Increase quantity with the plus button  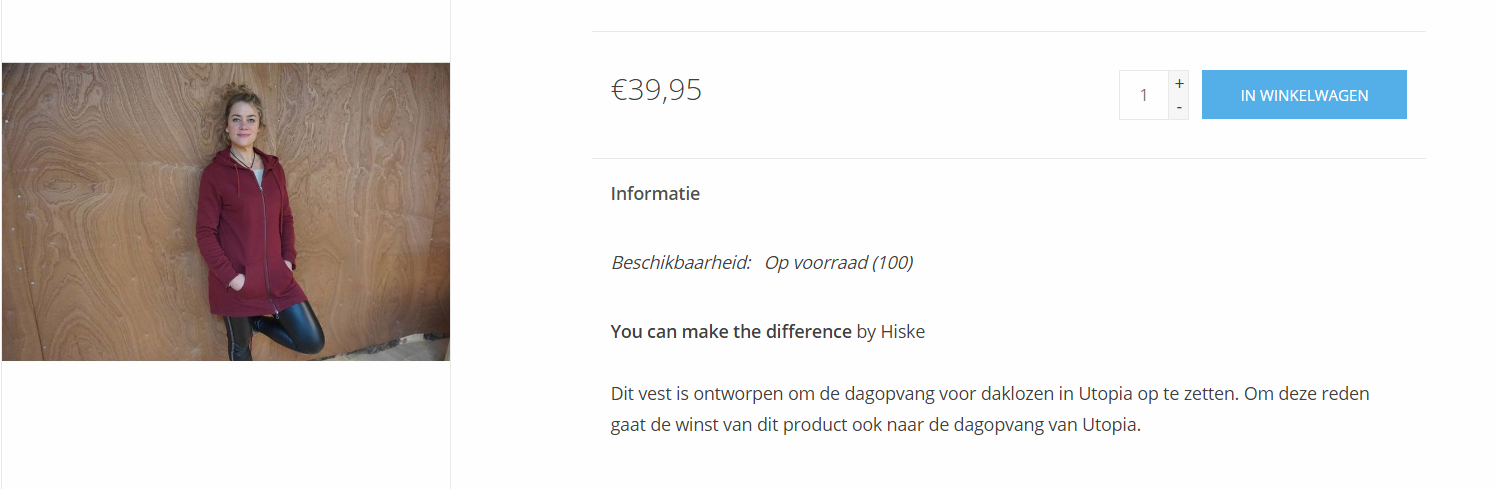(1179, 84)
